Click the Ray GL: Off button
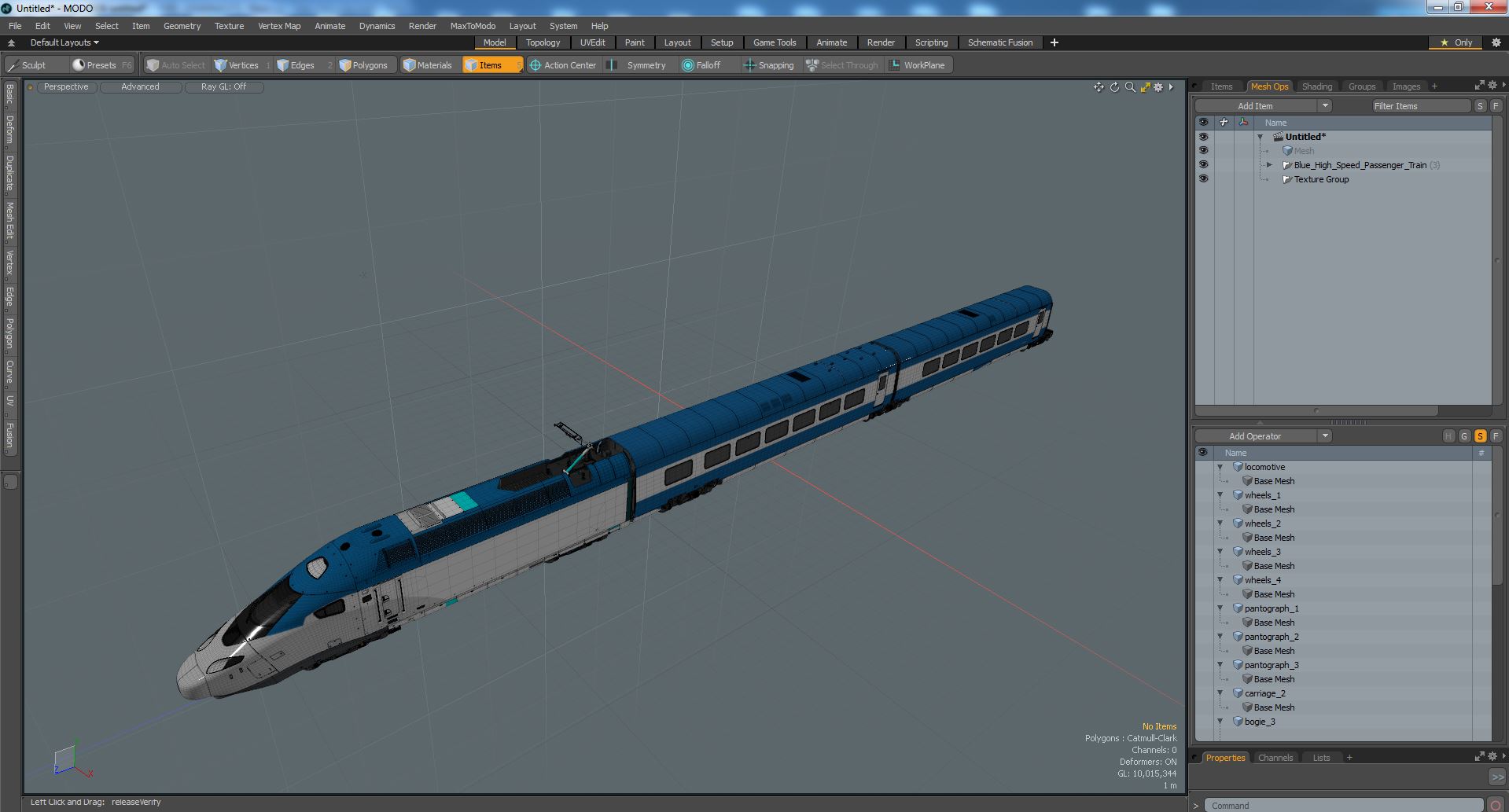 pyautogui.click(x=223, y=87)
